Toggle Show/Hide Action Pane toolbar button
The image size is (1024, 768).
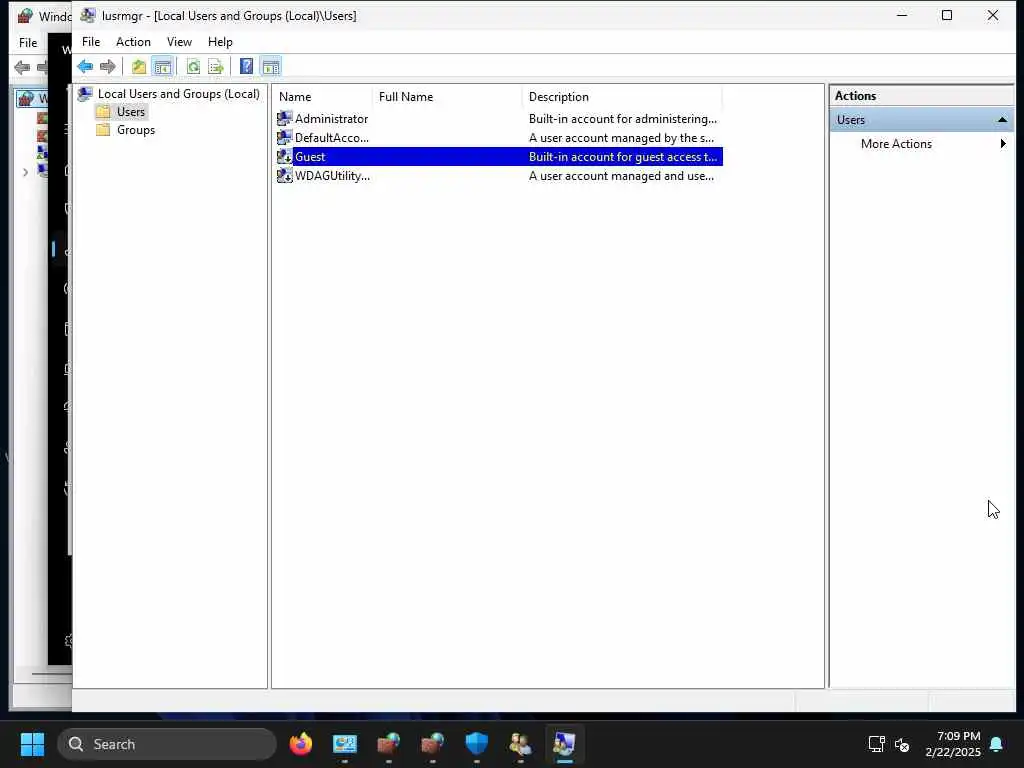(270, 66)
